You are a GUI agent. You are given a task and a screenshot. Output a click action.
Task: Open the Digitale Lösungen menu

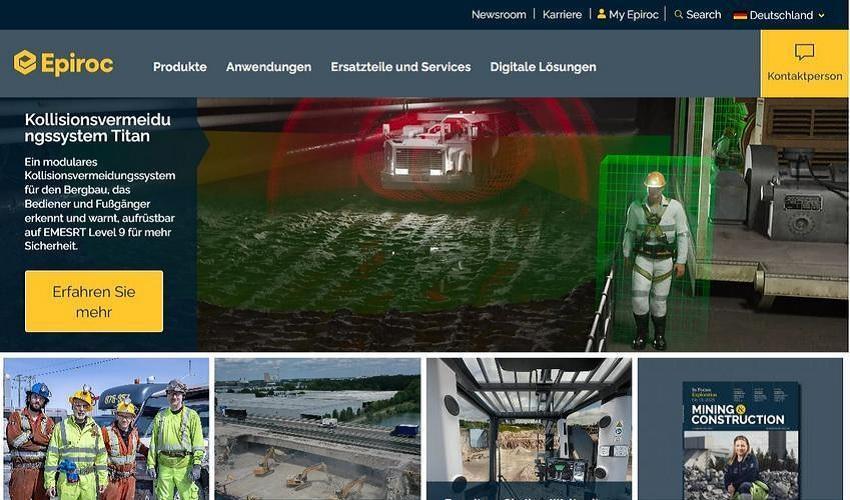[x=543, y=67]
